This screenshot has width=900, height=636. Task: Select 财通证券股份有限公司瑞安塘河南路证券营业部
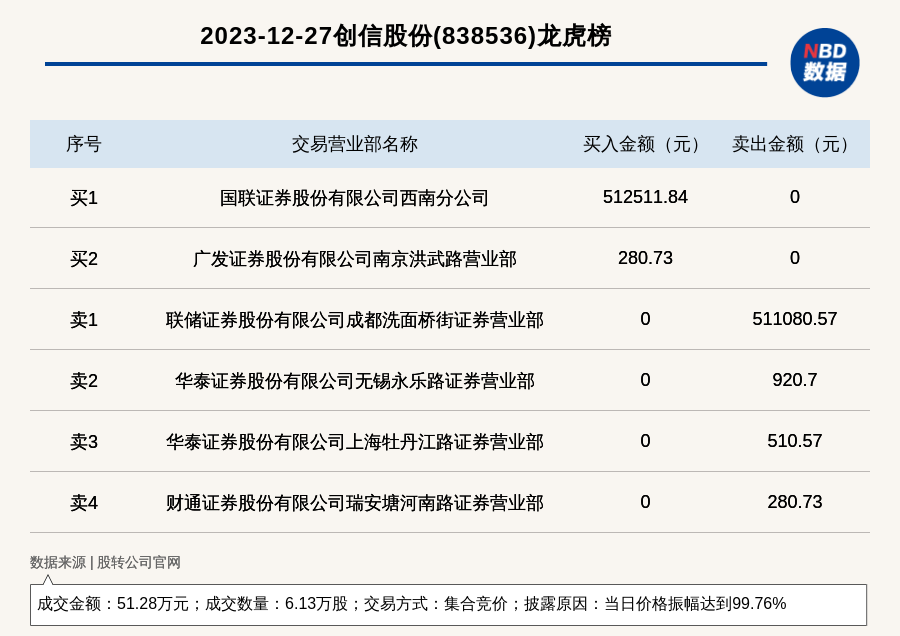point(355,503)
